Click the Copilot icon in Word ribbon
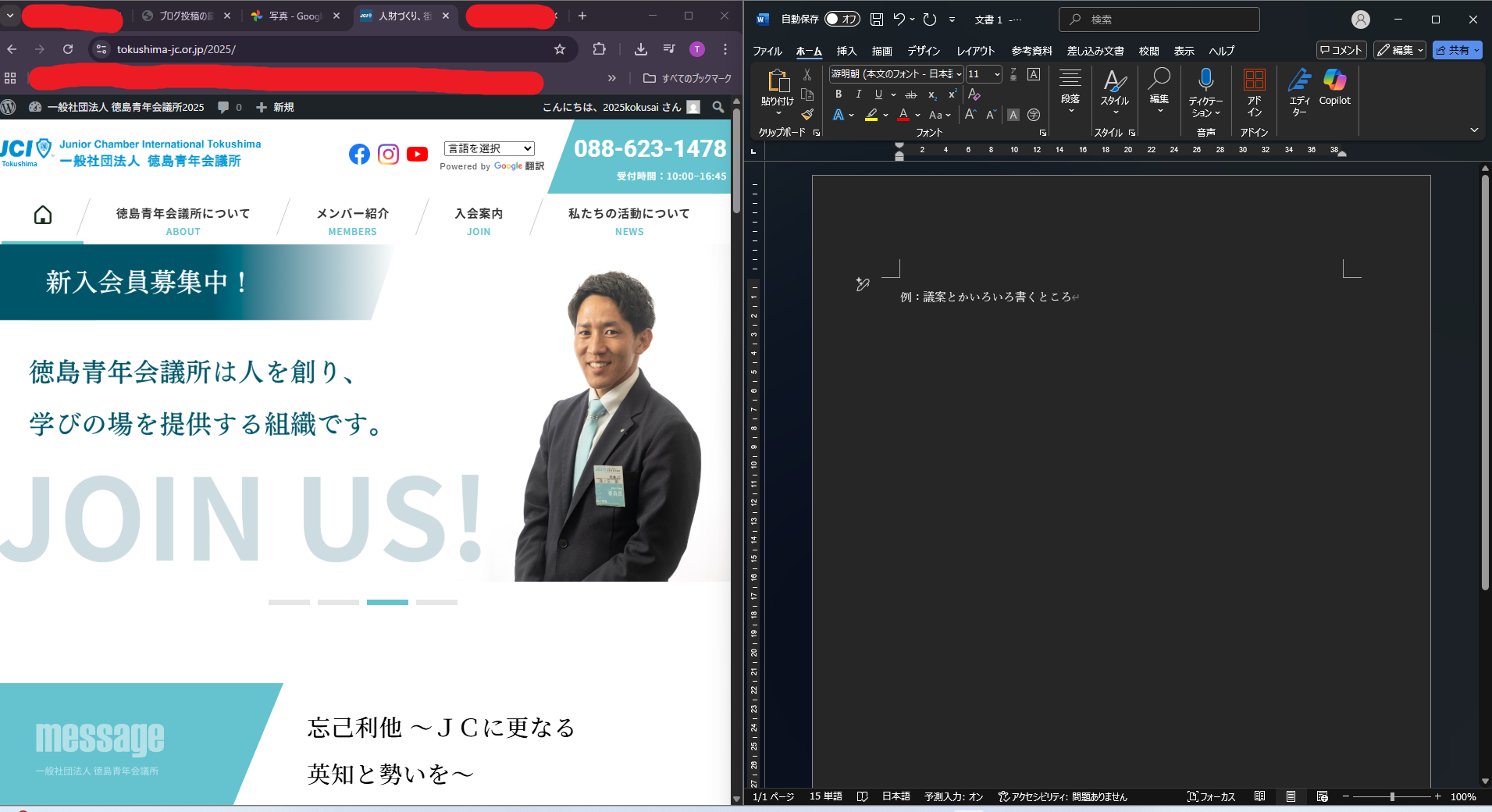 pos(1334,86)
